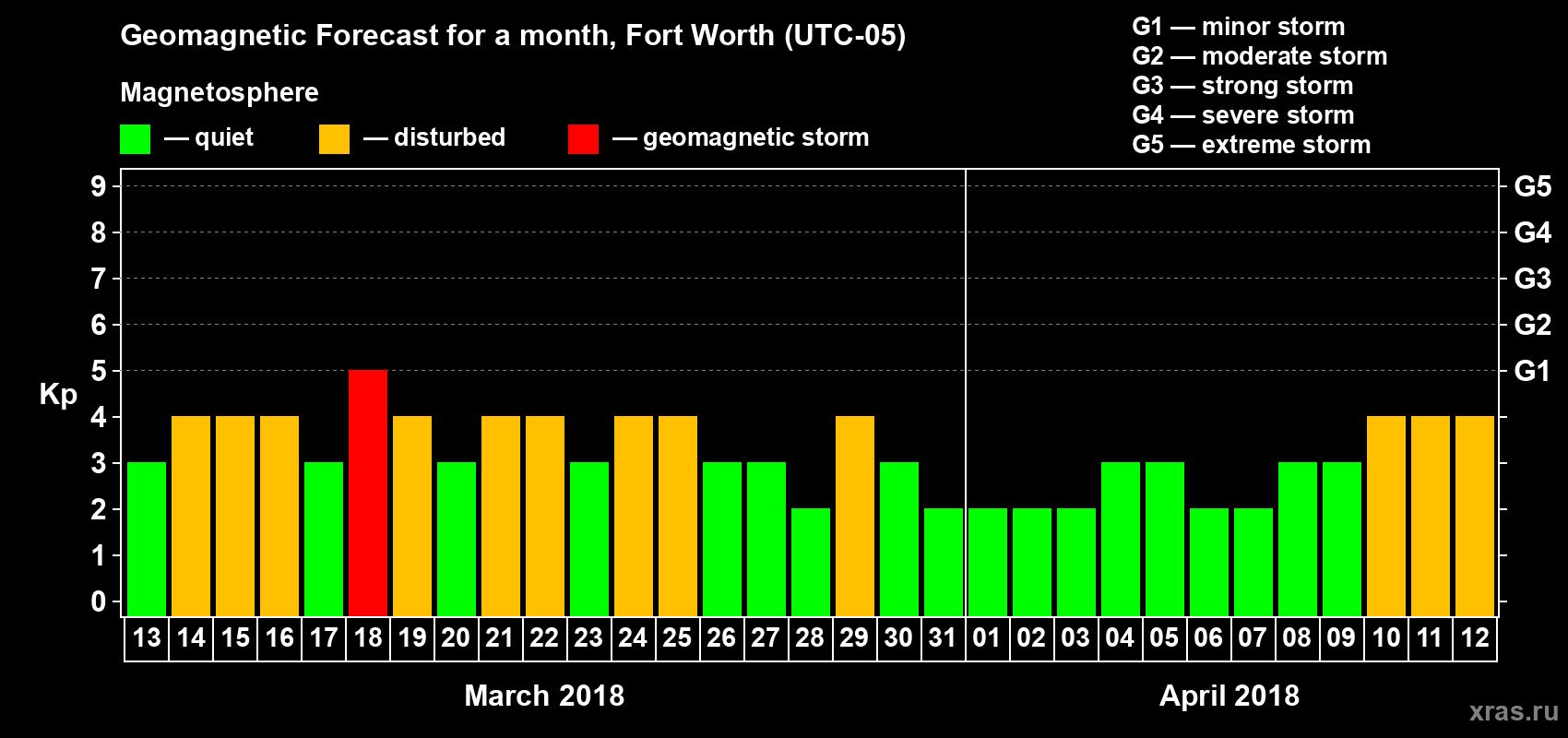Click the '— quiet' legend label
The image size is (1568, 738).
(x=208, y=138)
